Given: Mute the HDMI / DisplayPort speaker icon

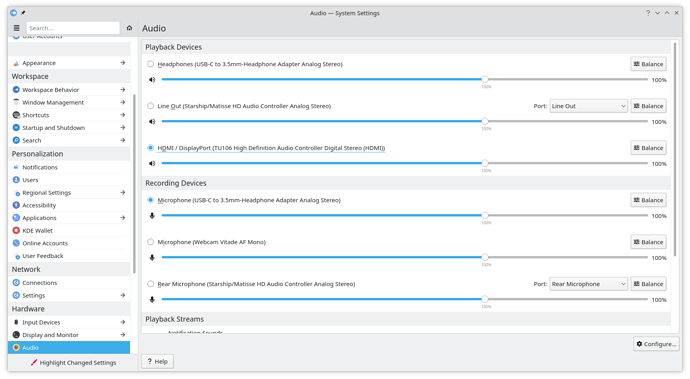Looking at the screenshot, I should click(152, 163).
